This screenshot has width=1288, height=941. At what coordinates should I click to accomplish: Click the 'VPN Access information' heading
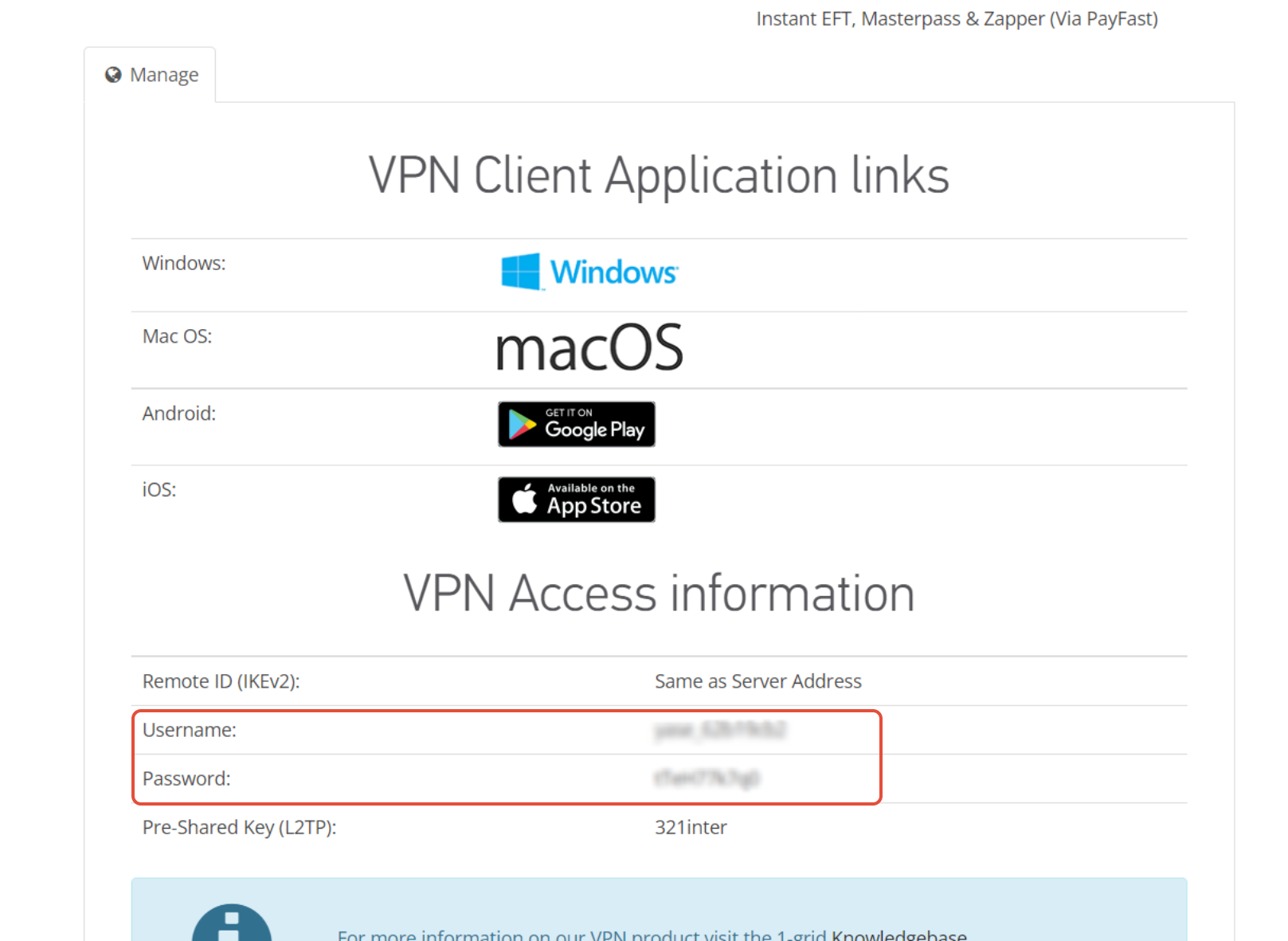(x=659, y=594)
